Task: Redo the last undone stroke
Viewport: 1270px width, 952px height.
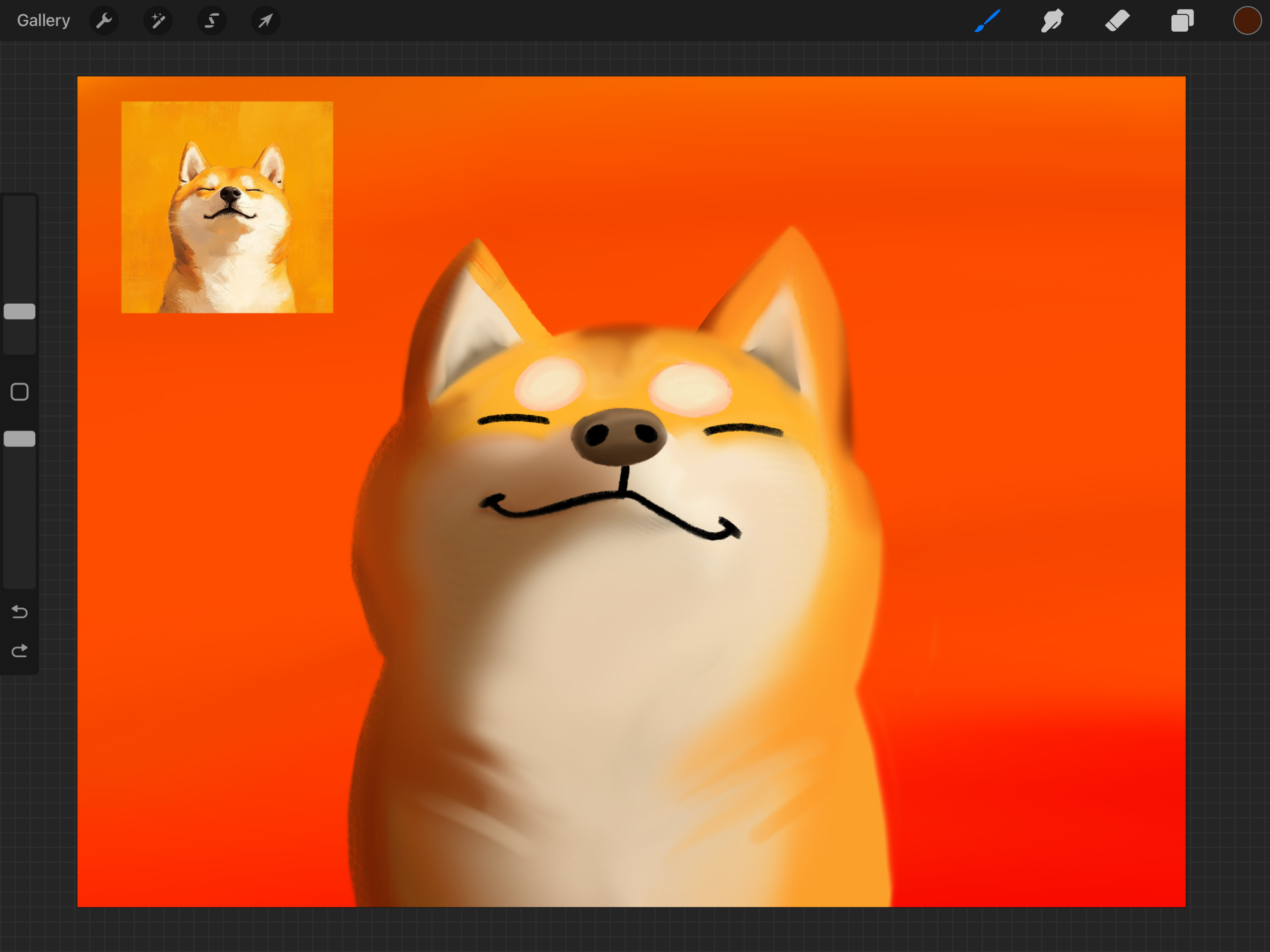Action: [19, 650]
